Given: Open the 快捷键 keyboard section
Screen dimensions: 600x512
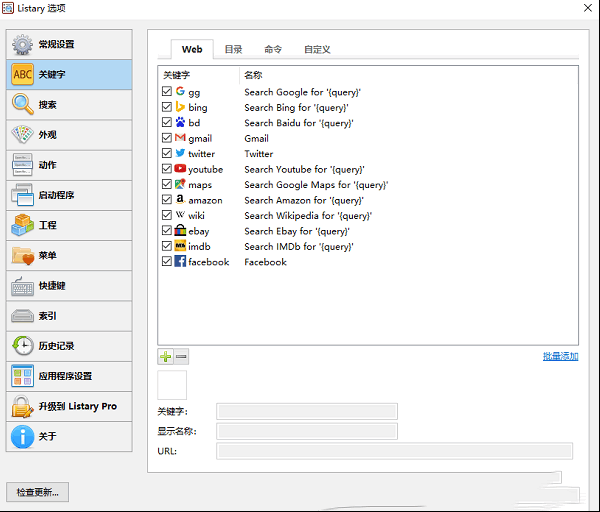Looking at the screenshot, I should (69, 286).
